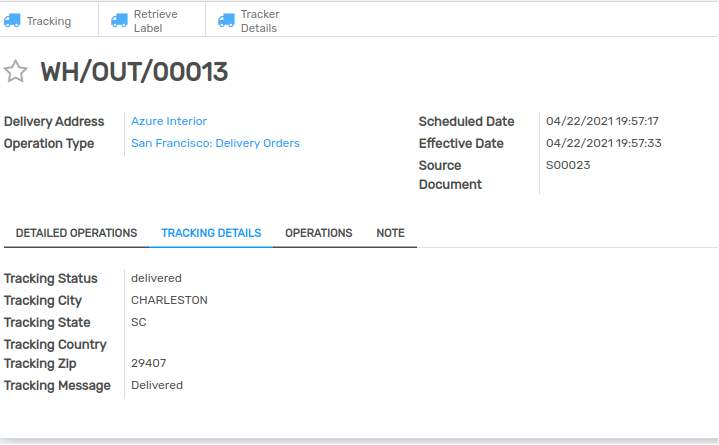Click the Retrieve Label truck icon
Viewport: 719px width, 445px height.
120,20
